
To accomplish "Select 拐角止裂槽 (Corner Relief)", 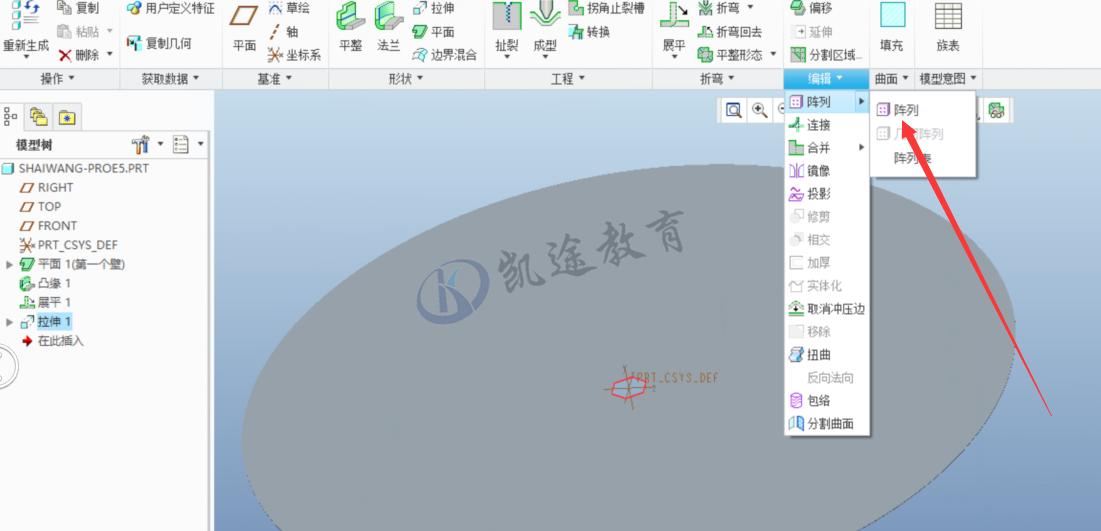I will click(606, 8).
